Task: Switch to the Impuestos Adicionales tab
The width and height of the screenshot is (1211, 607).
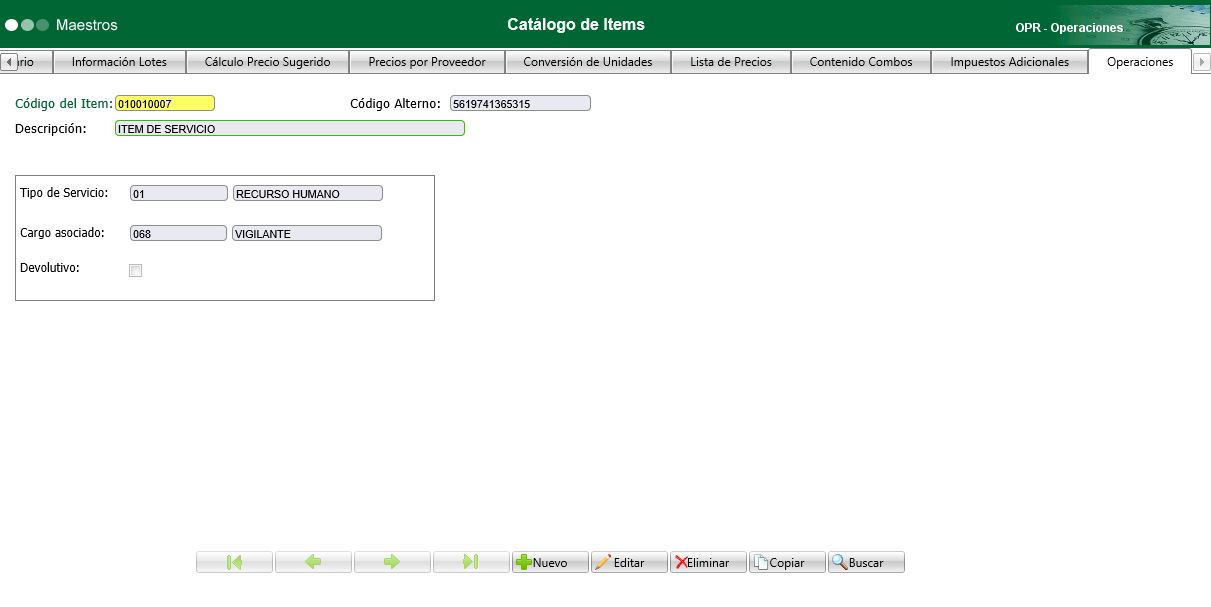Action: point(1009,62)
